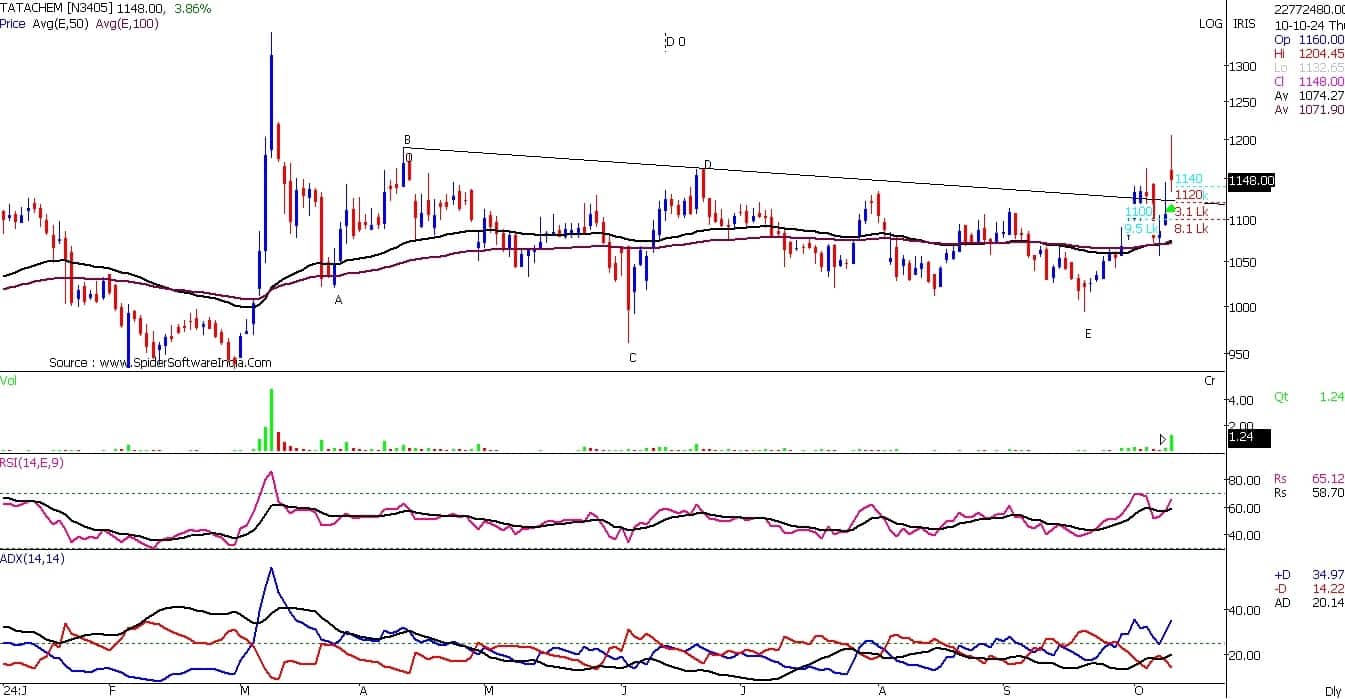Toggle the IRIS label at top right
Screen dimensions: 1345x699
(x=1244, y=24)
